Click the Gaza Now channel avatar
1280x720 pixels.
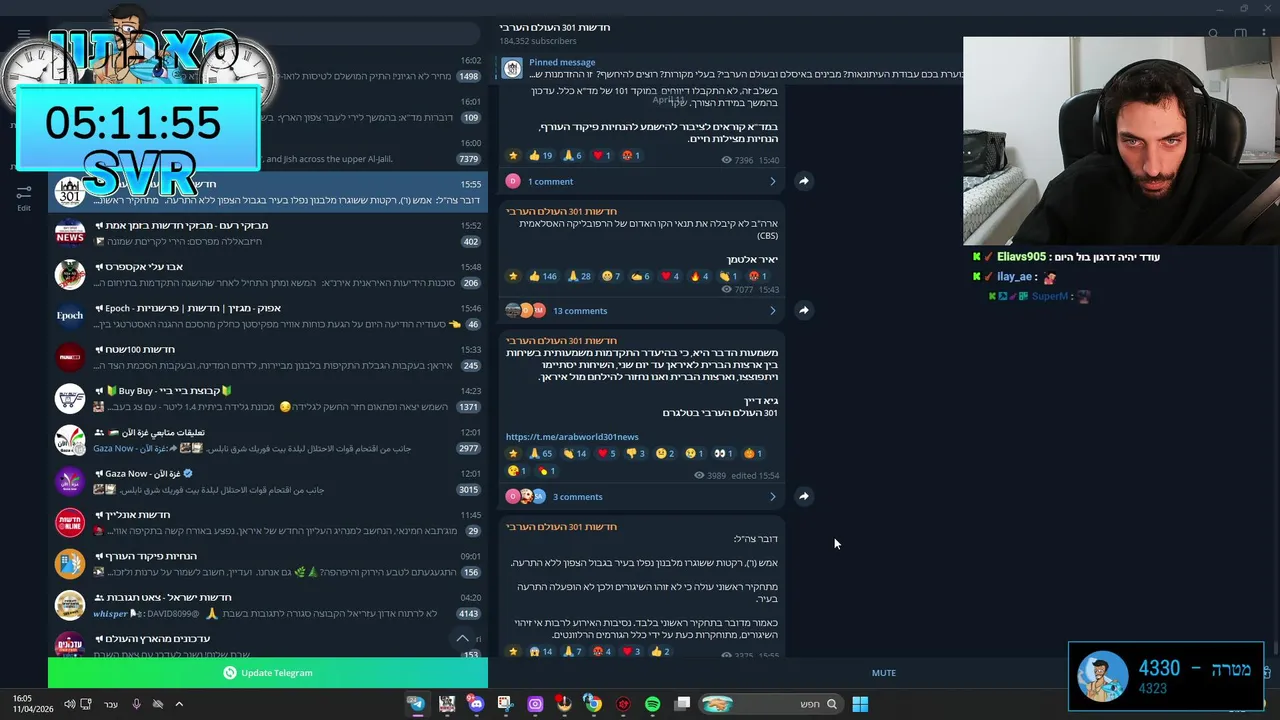pos(70,481)
